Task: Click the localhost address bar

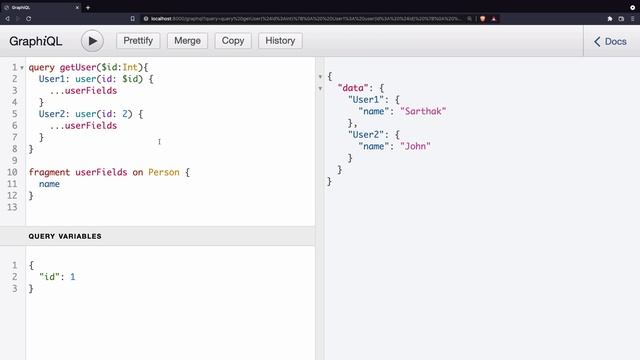Action: click(x=306, y=19)
